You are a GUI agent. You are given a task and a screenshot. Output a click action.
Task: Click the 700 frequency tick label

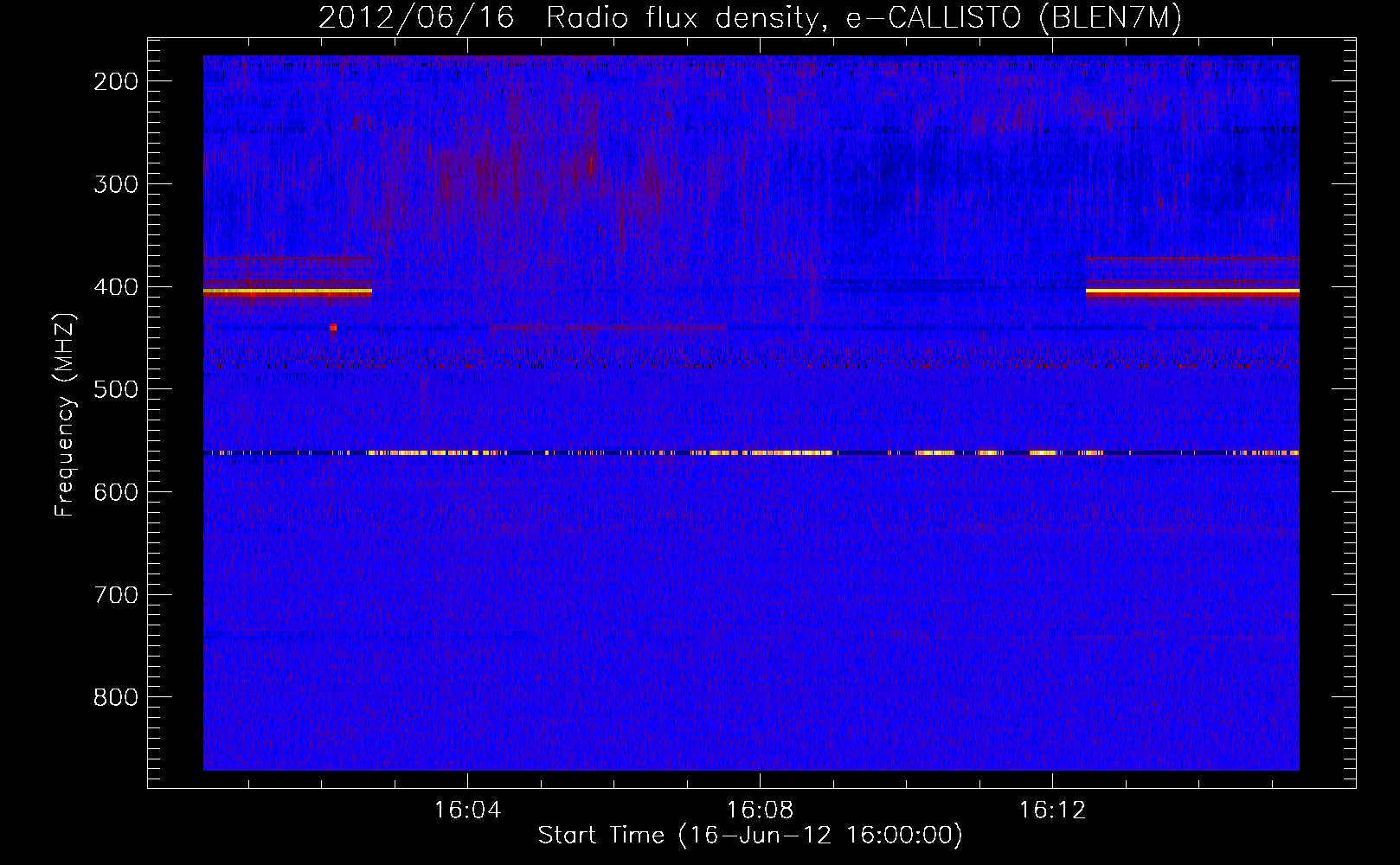116,595
